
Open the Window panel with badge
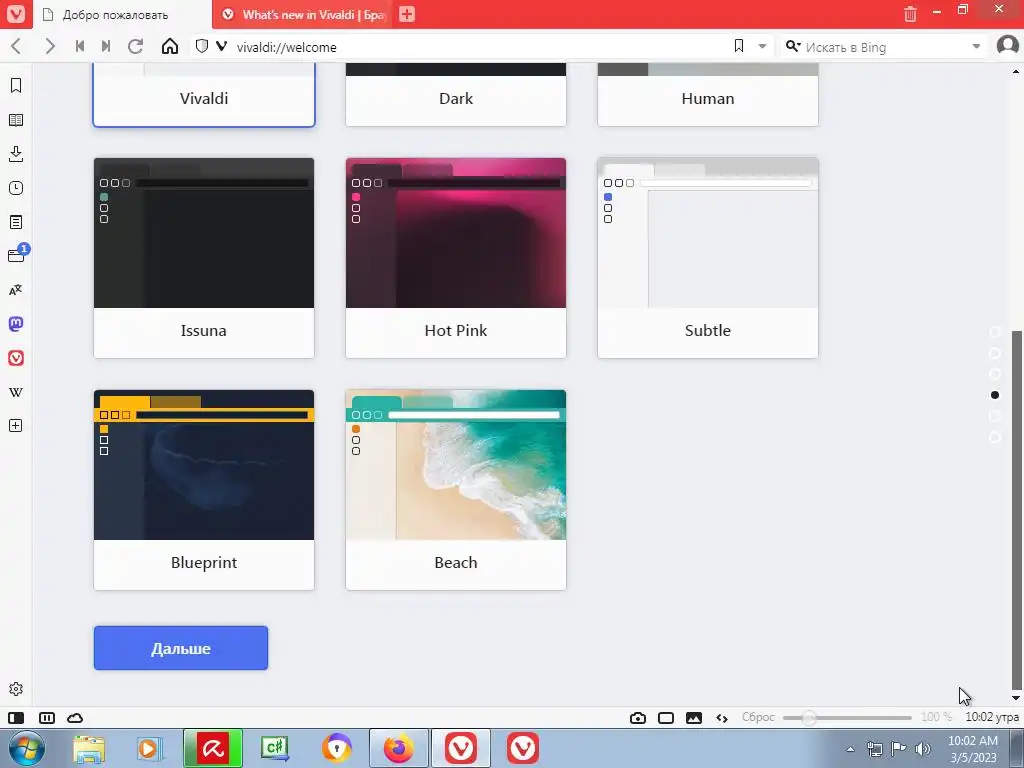pyautogui.click(x=17, y=255)
